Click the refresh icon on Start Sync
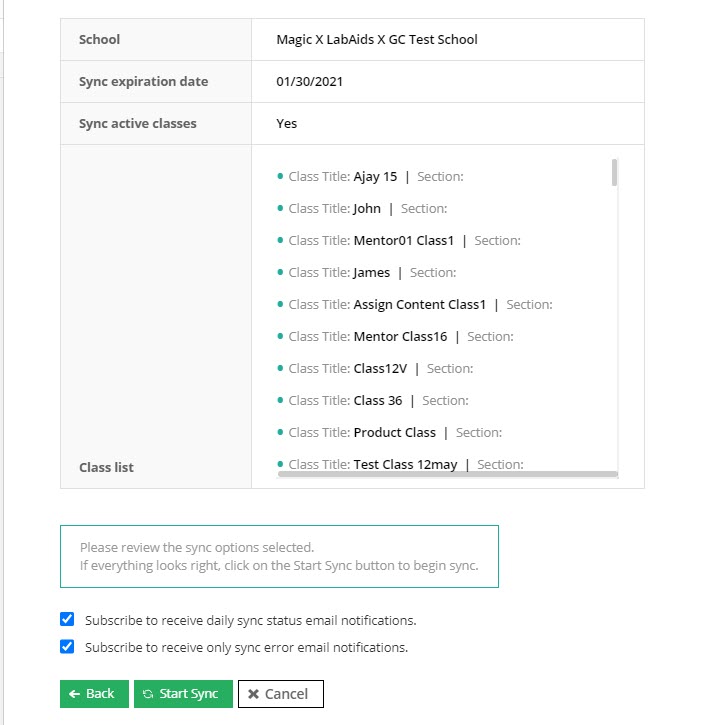This screenshot has height=725, width=709. (148, 694)
